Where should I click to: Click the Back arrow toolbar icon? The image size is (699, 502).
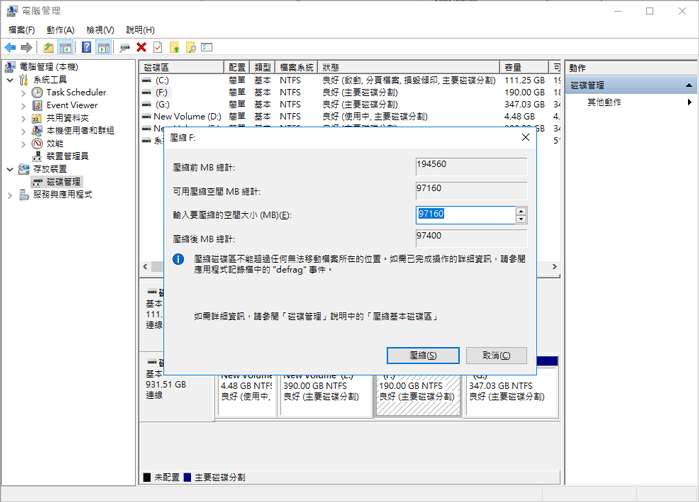point(10,47)
